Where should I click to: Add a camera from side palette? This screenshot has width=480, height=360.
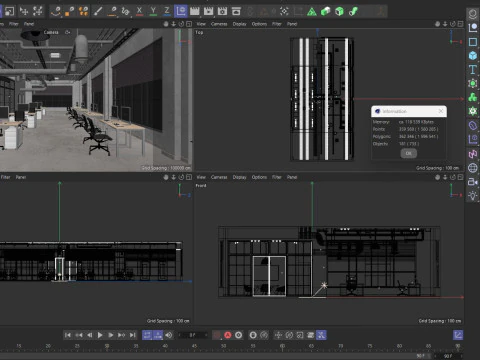(473, 182)
